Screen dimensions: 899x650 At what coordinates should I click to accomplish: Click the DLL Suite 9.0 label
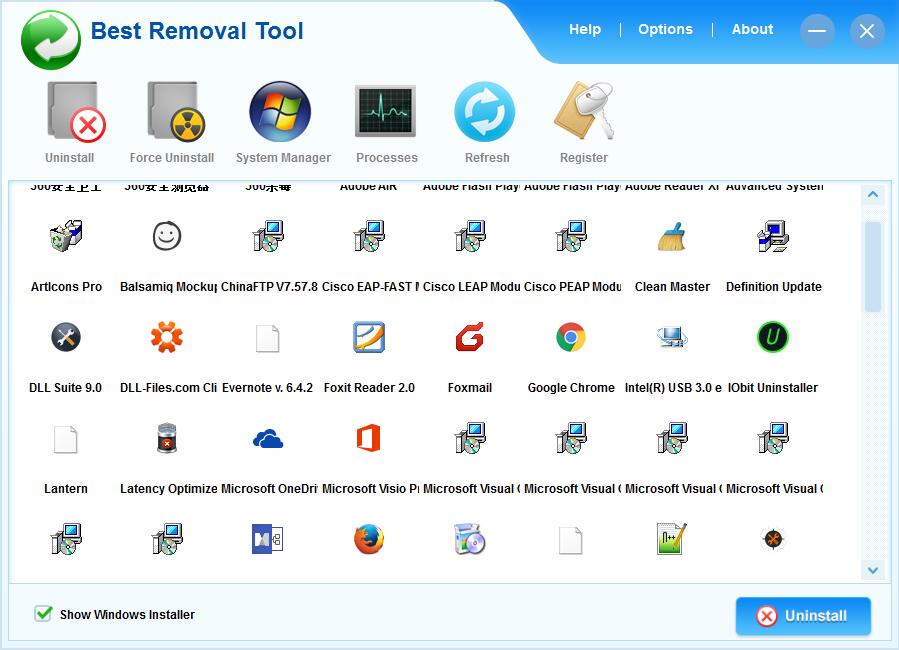(65, 388)
